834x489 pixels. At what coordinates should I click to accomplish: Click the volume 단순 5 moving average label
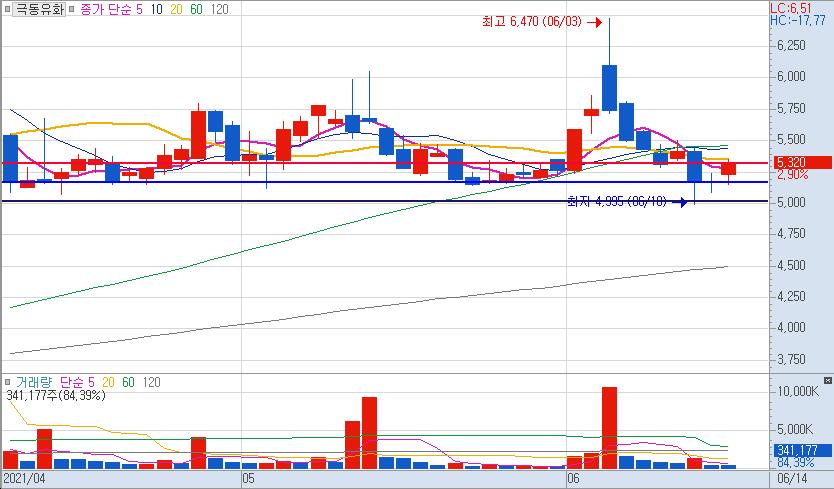(78, 382)
